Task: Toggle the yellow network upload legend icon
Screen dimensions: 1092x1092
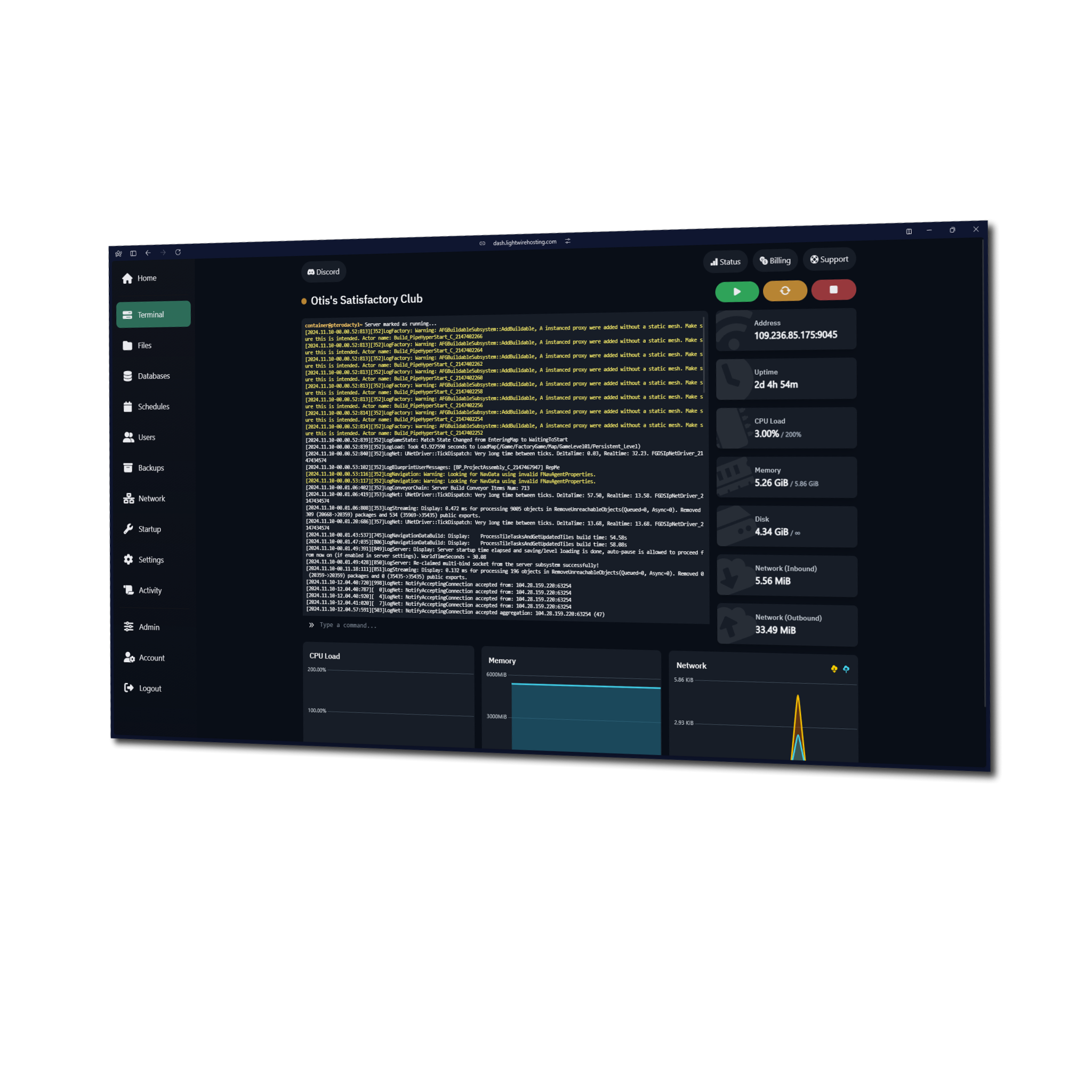Action: pos(834,669)
